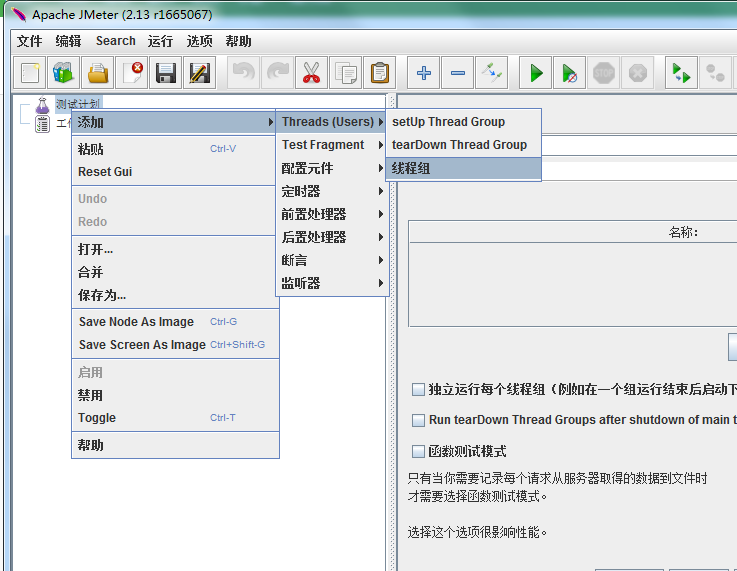Click the Stop test icon

(x=604, y=73)
